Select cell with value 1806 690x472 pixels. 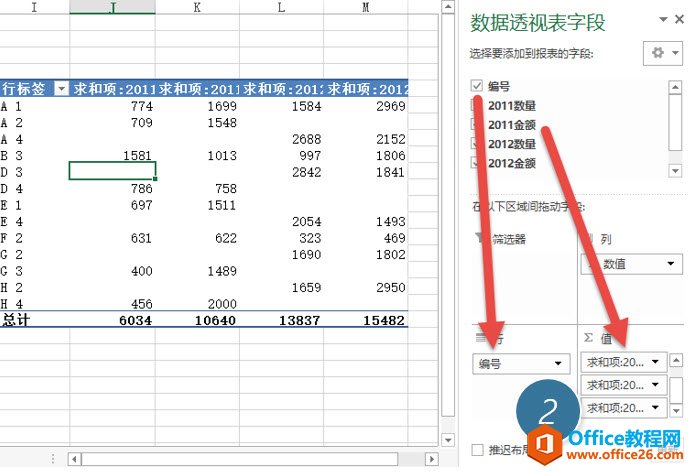tap(366, 155)
